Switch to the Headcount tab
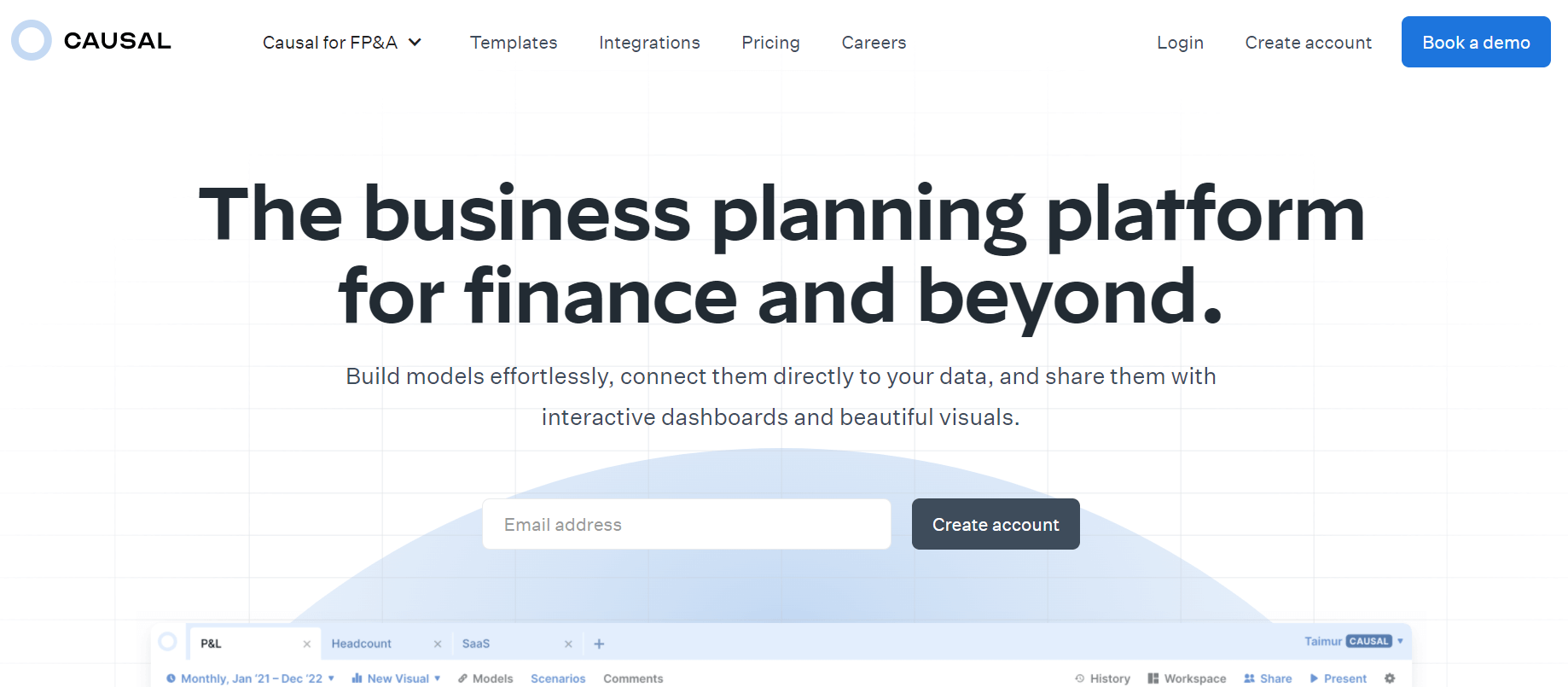Image resolution: width=1568 pixels, height=687 pixels. (361, 643)
